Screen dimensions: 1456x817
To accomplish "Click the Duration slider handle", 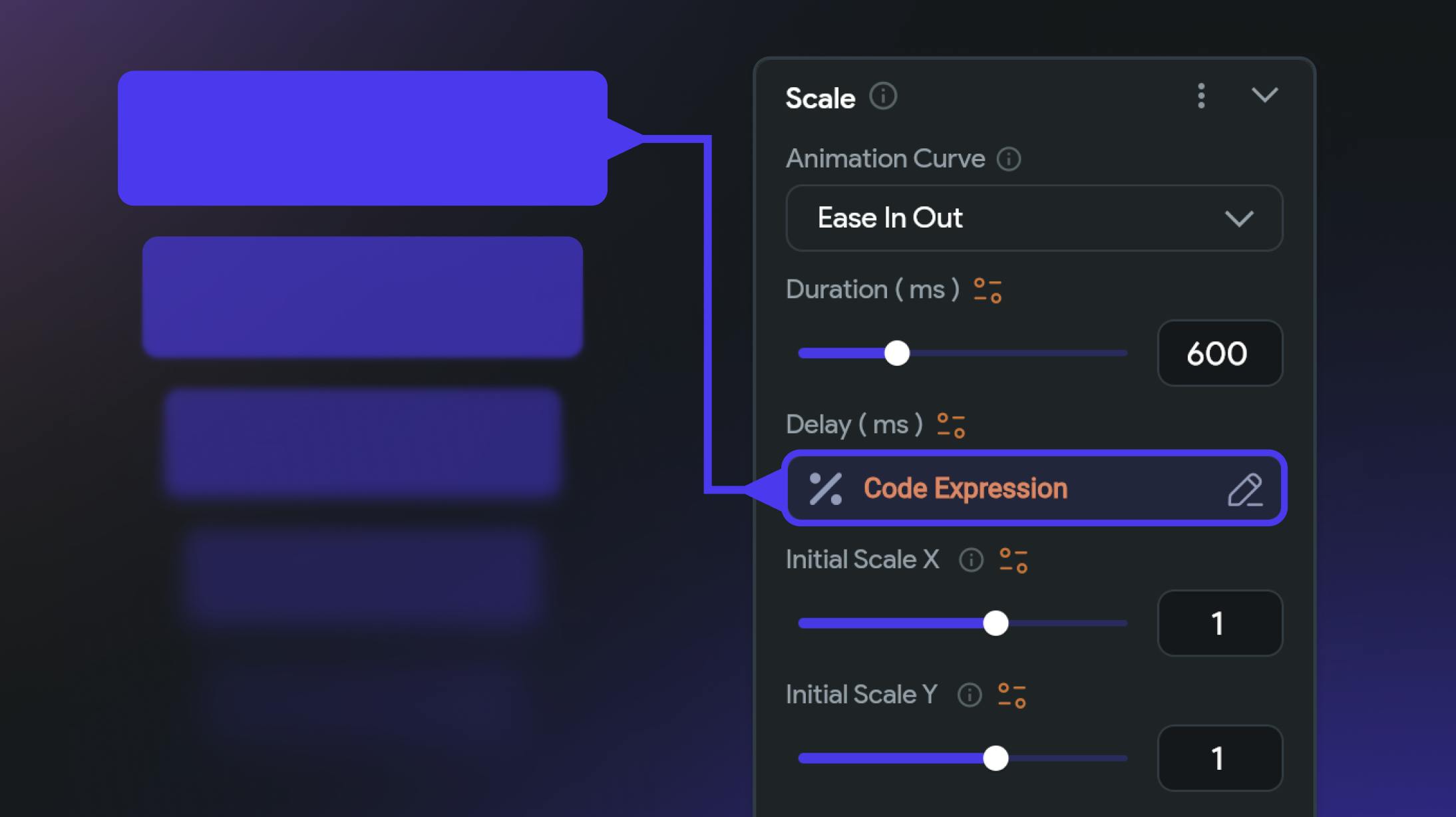I will click(897, 353).
